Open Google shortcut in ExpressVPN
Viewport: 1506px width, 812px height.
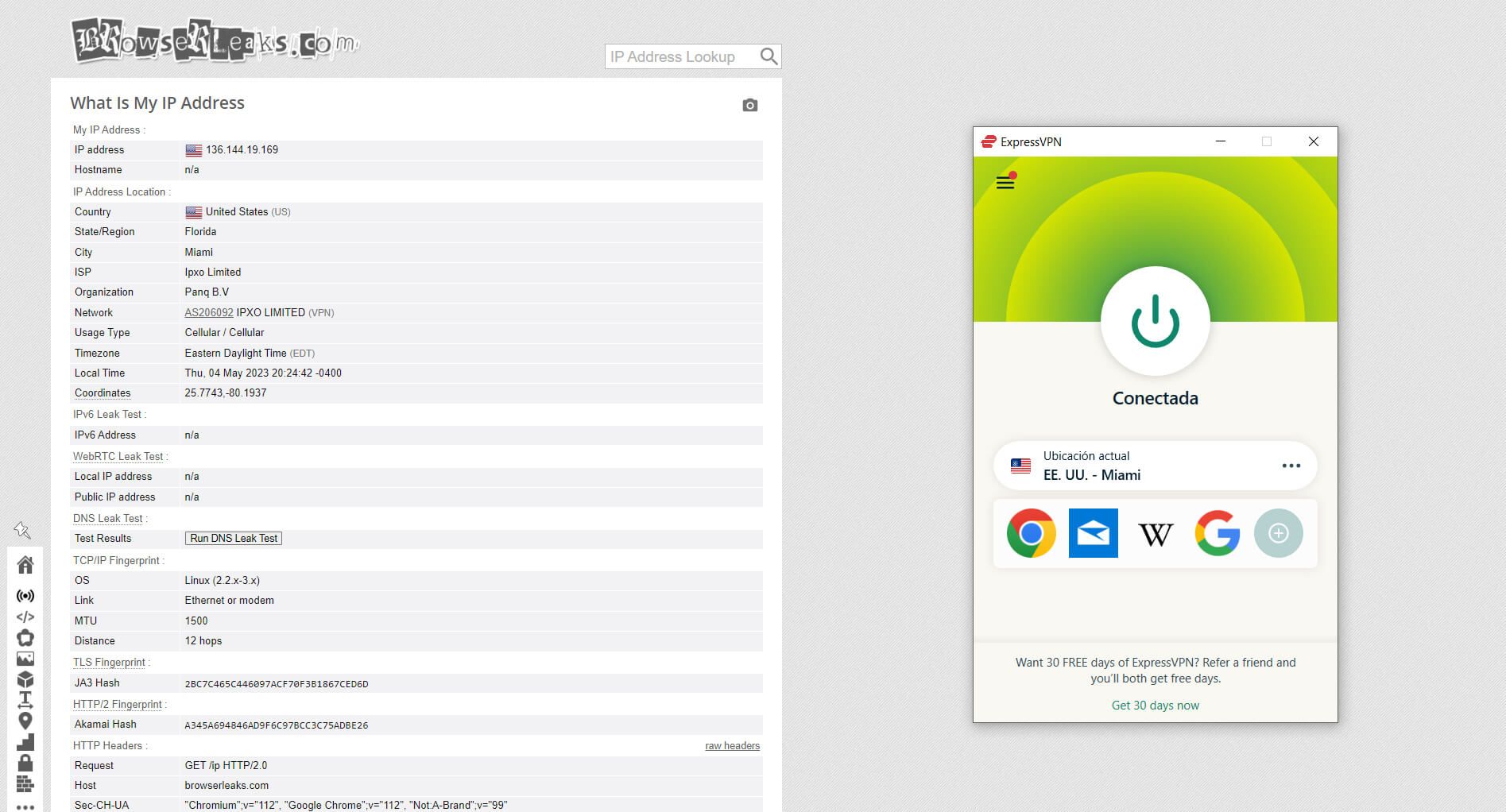(1217, 533)
